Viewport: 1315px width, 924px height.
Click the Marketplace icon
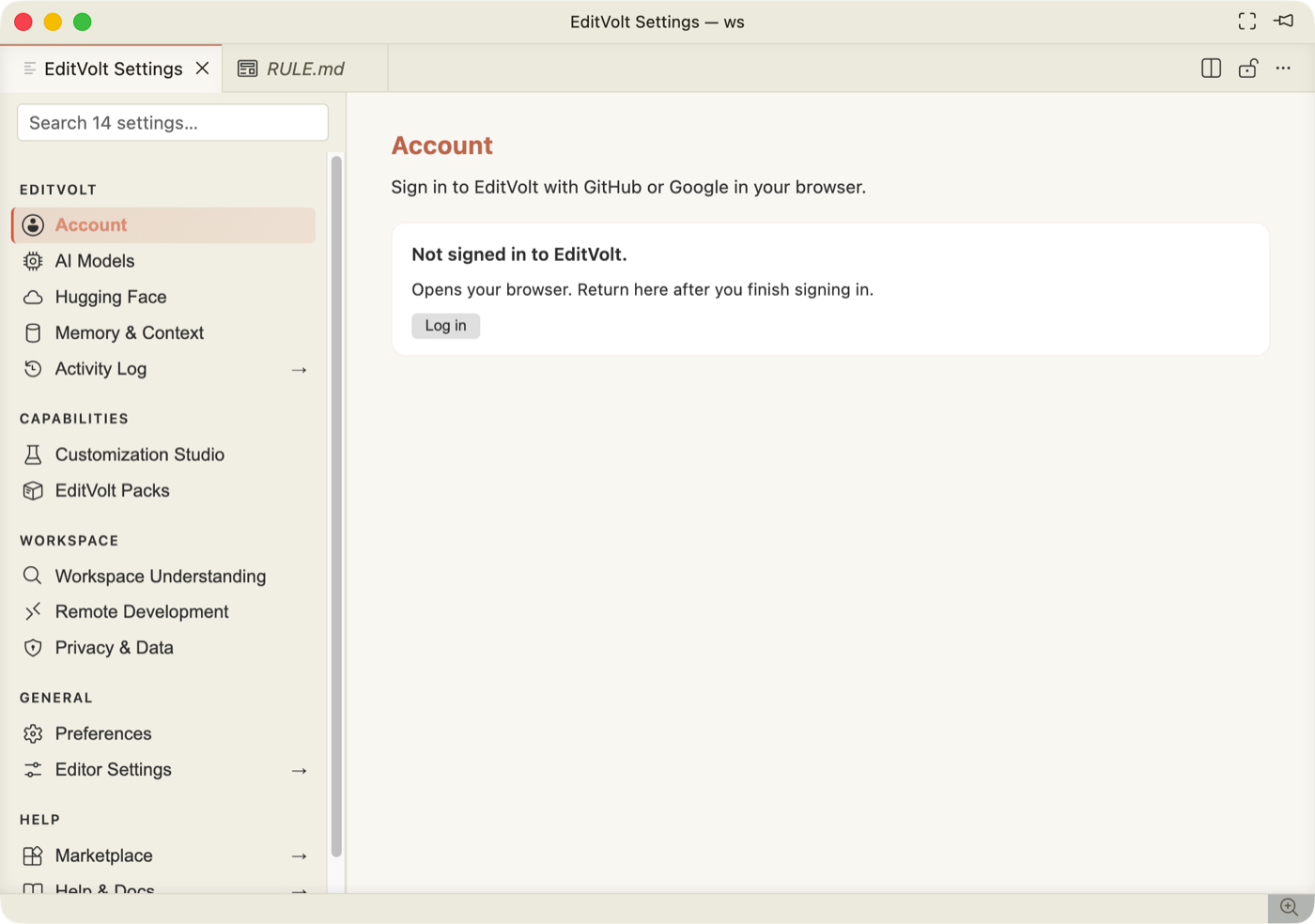click(33, 855)
